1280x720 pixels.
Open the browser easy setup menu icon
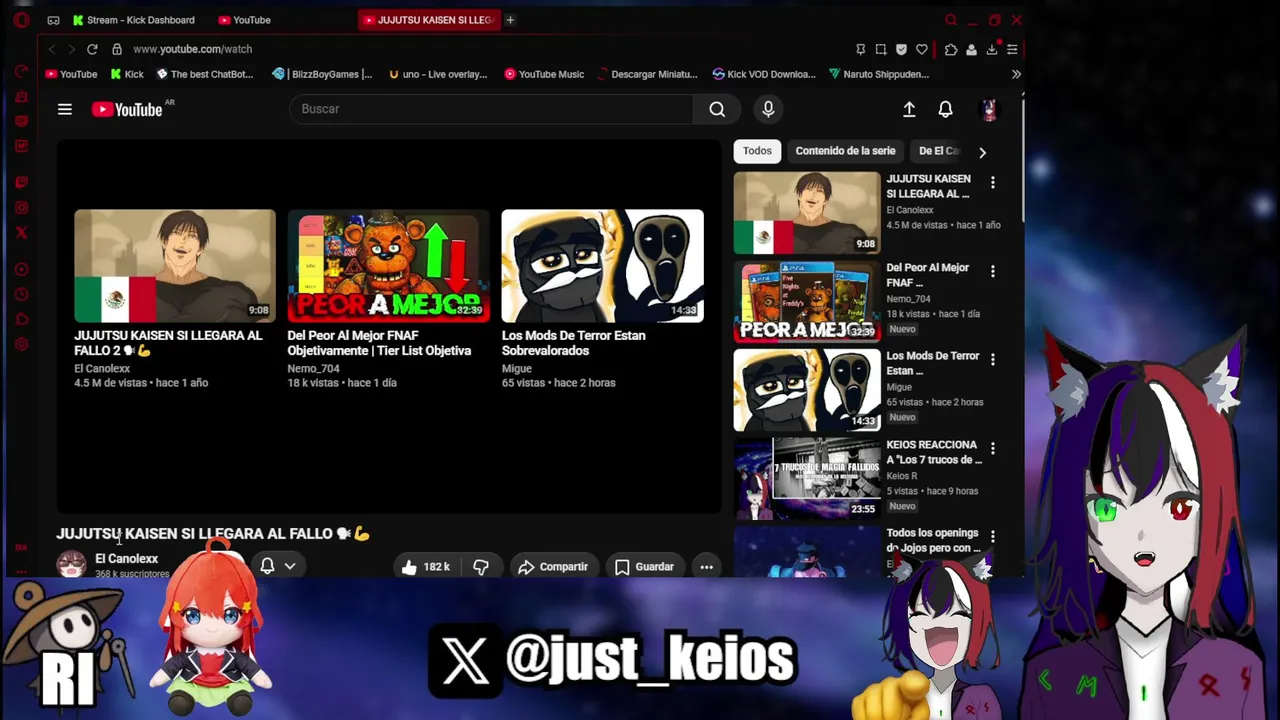click(x=1012, y=49)
